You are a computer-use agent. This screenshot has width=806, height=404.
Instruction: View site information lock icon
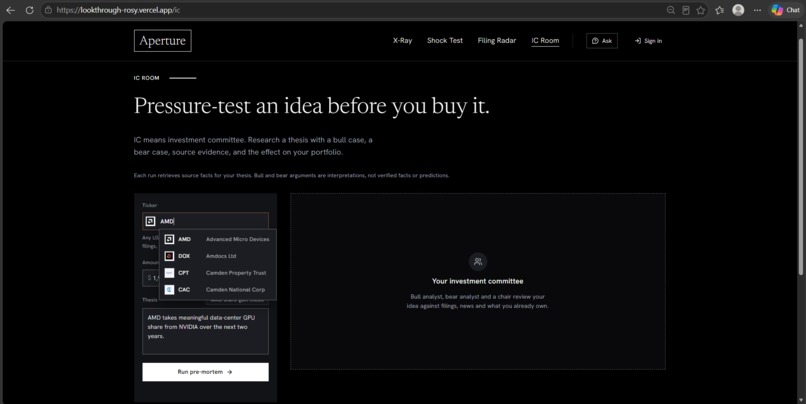pos(48,10)
